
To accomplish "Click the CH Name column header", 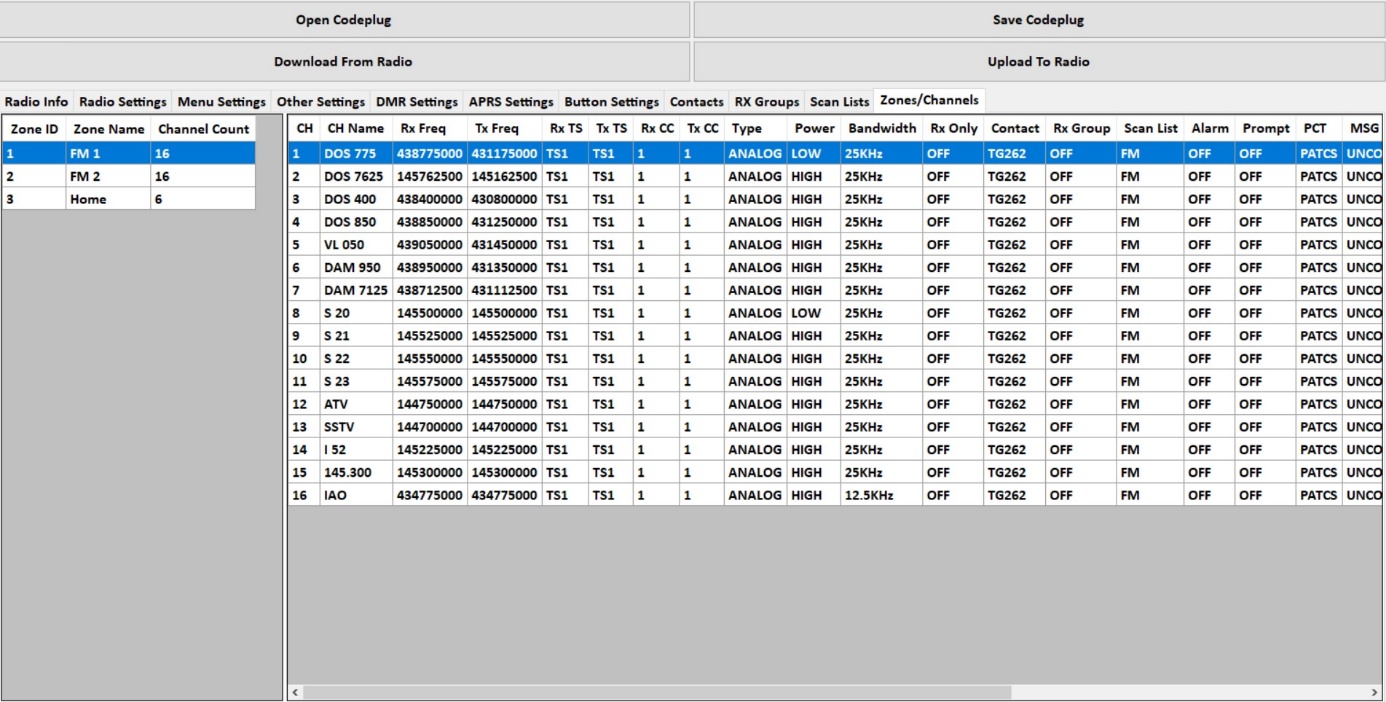I will coord(355,129).
